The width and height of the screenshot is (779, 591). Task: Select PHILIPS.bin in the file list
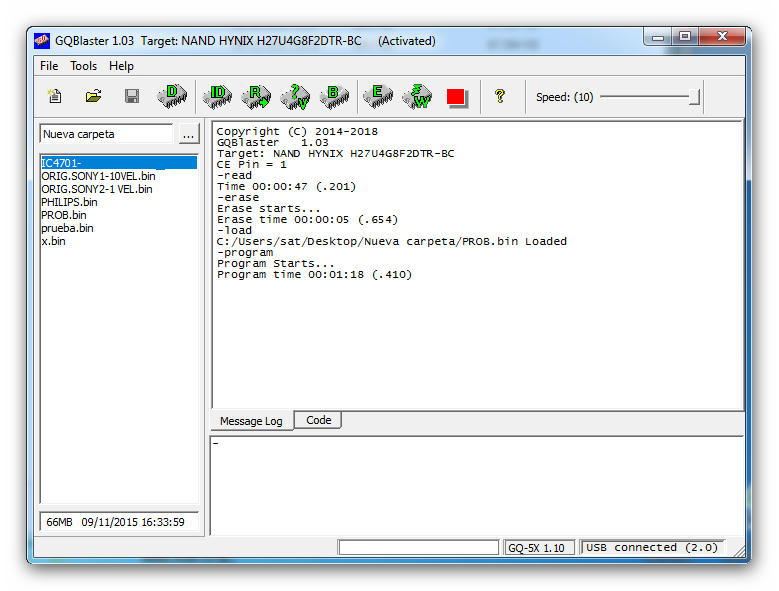pos(70,202)
